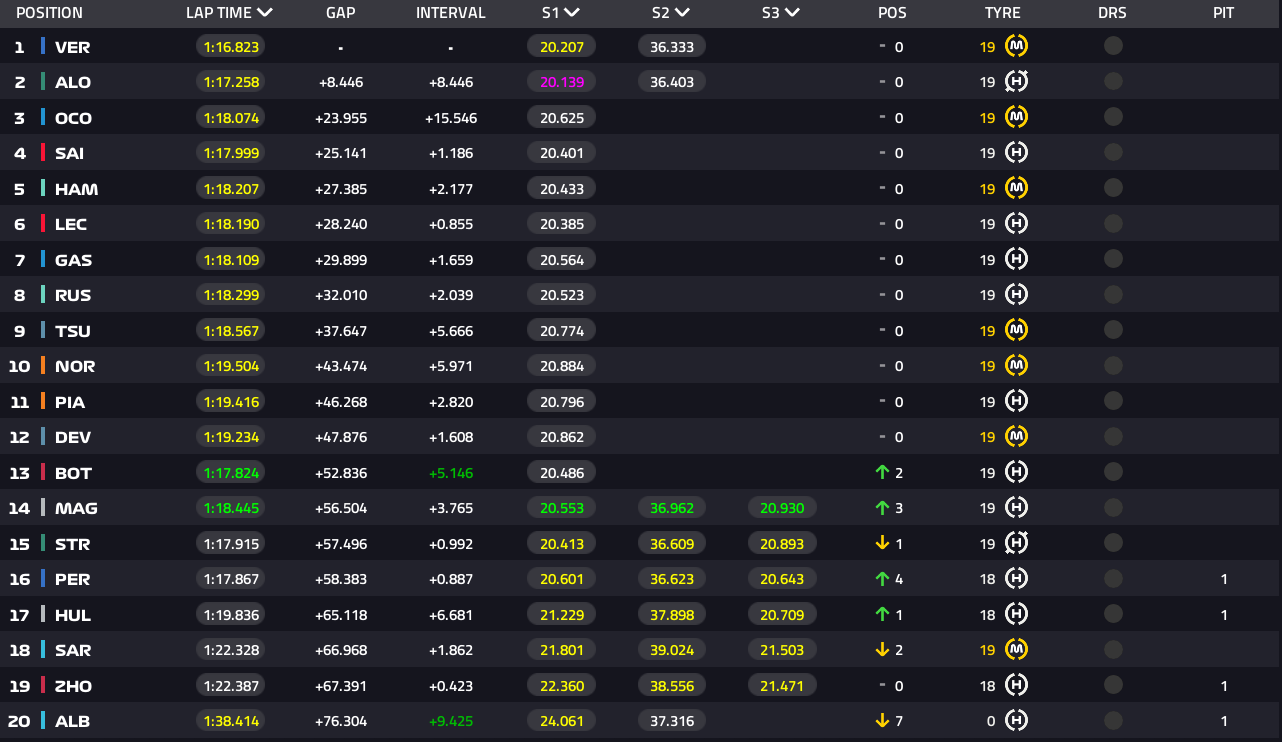
Task: Click VER's medium tyre icon
Action: tap(1016, 46)
